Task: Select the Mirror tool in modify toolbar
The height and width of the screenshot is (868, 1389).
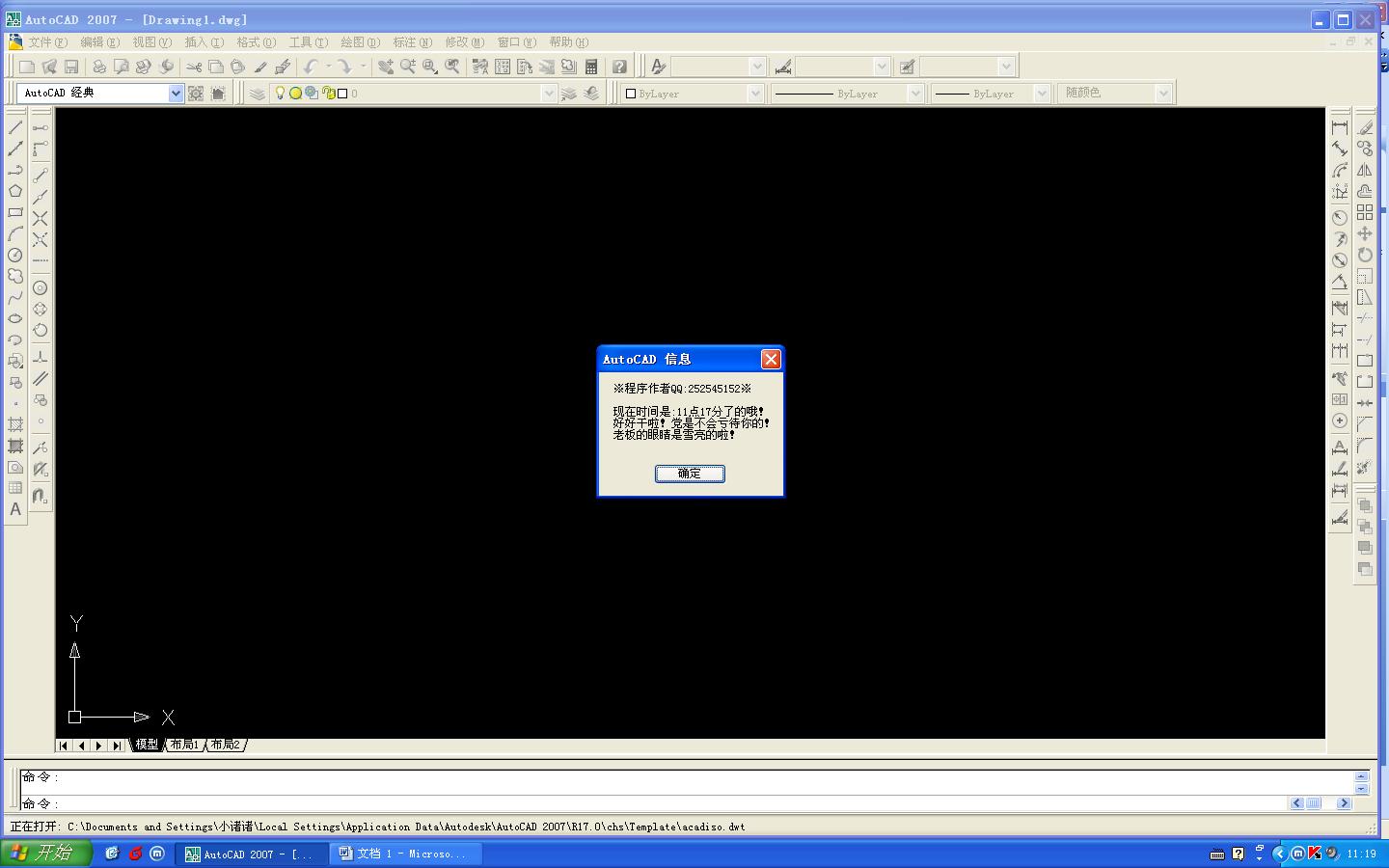Action: (1365, 170)
